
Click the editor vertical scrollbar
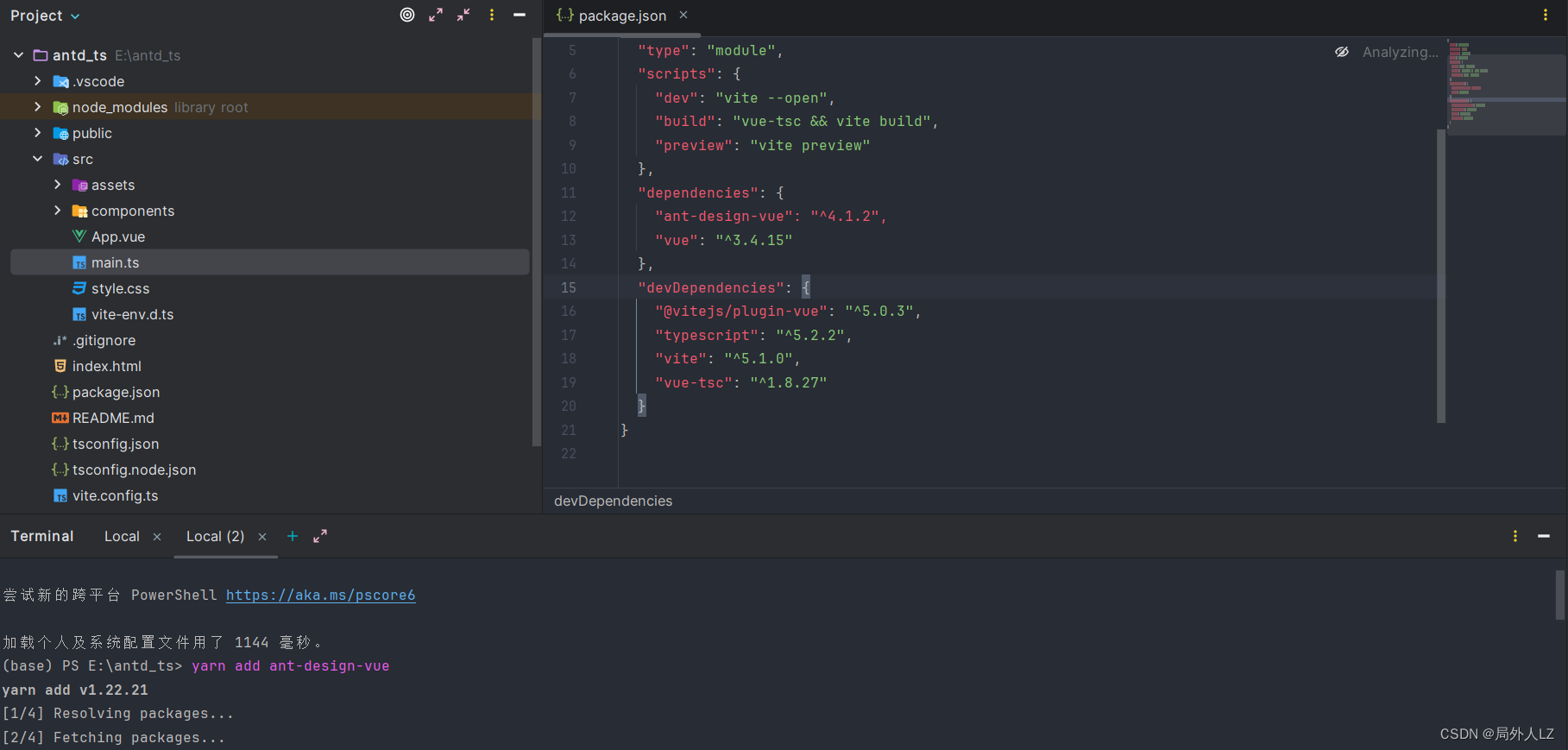coord(1441,276)
